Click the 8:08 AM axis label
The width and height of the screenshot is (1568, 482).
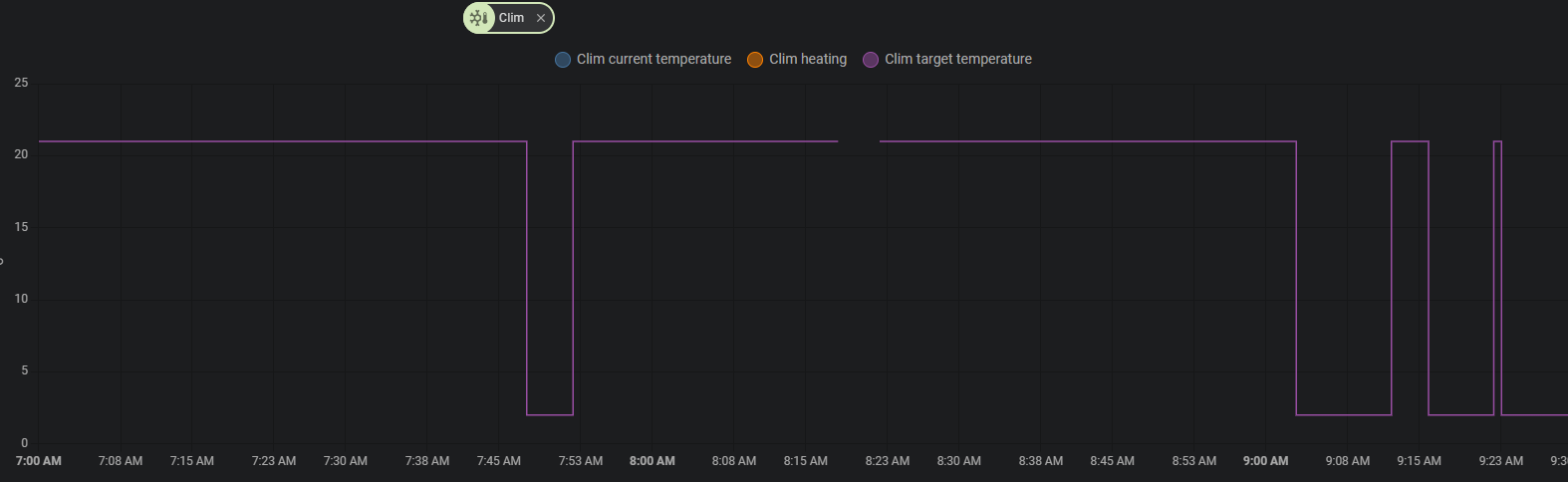point(734,461)
